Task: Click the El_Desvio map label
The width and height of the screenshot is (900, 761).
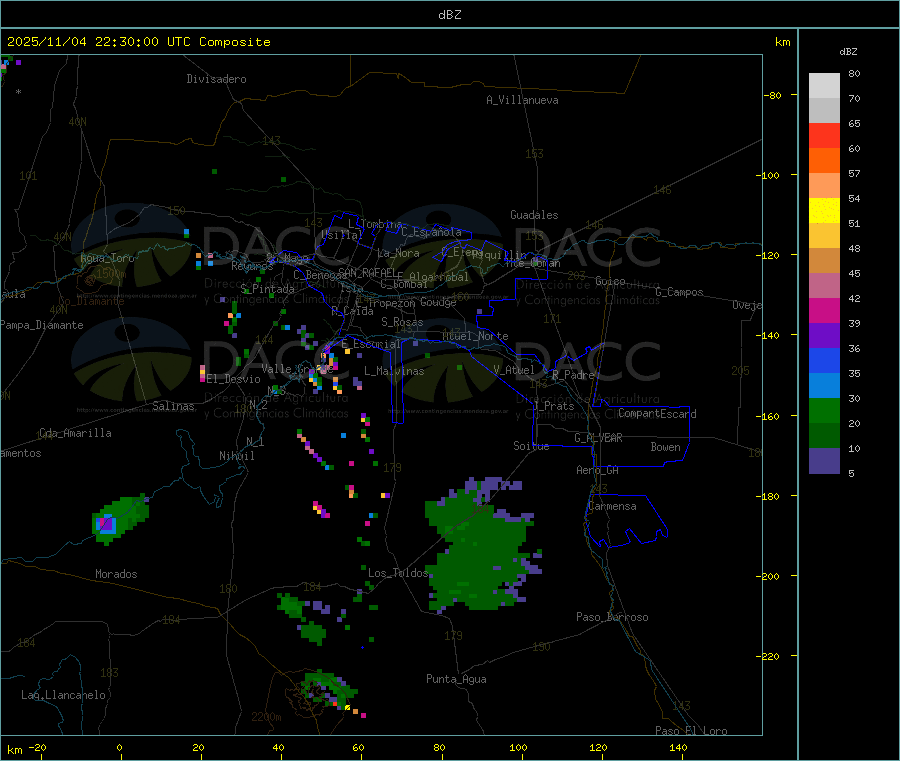Action: coord(234,379)
